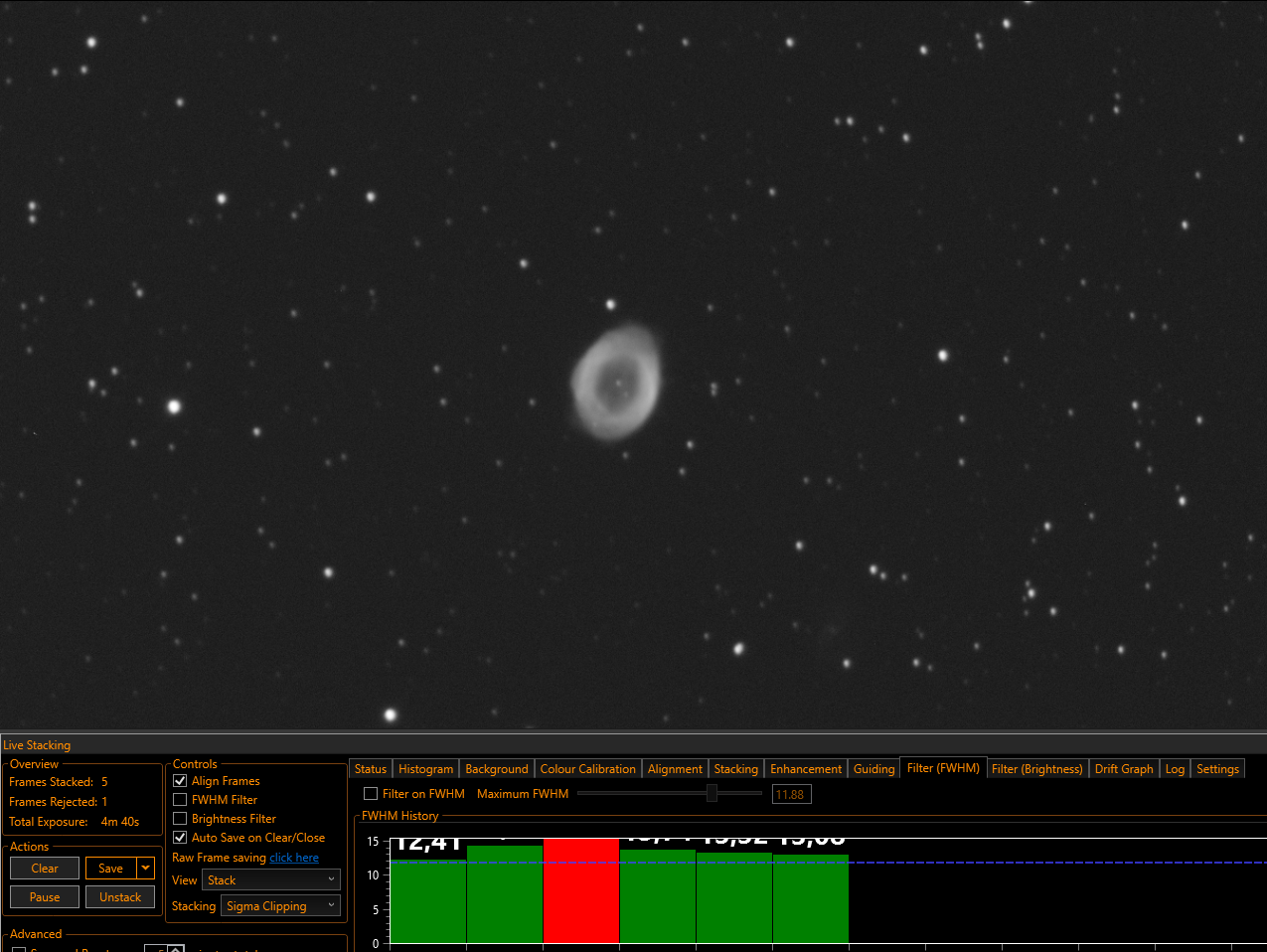Click the Maximum FWHM slider handle
The width and height of the screenshot is (1267, 952).
click(x=712, y=793)
